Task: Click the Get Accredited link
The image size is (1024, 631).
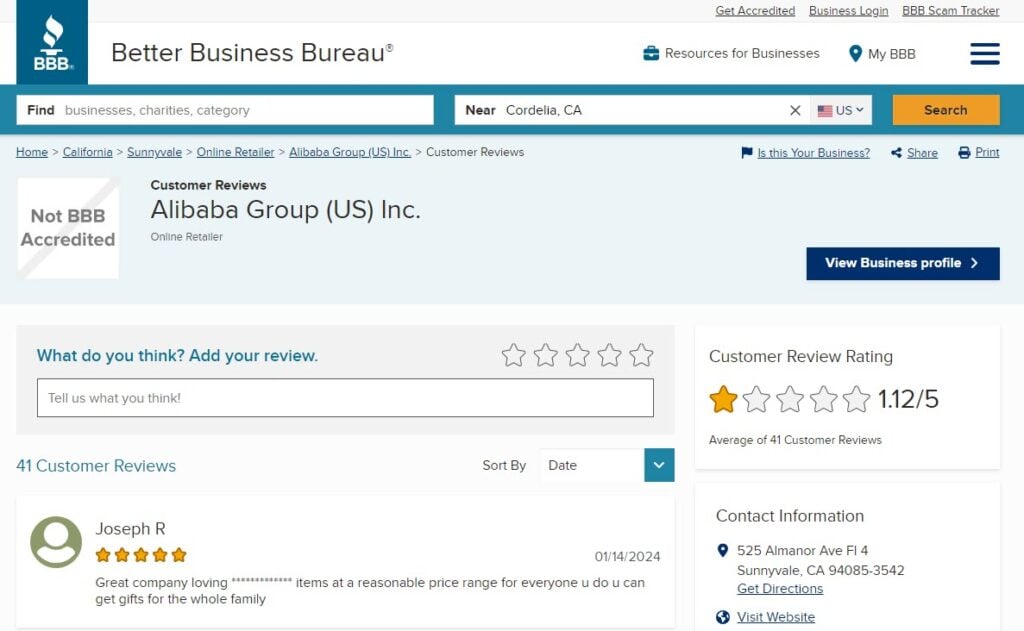Action: (x=755, y=10)
